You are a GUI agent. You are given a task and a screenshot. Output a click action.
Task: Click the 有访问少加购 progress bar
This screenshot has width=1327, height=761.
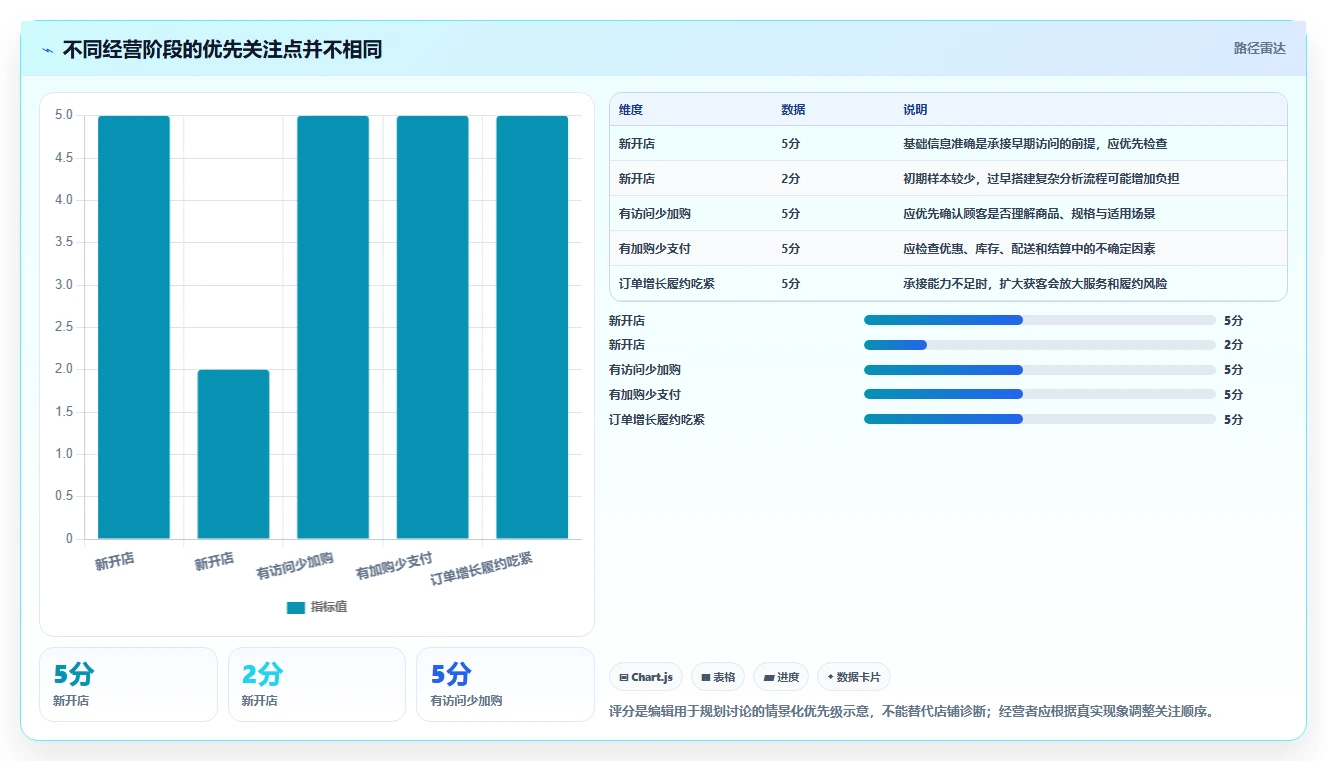tap(1040, 370)
